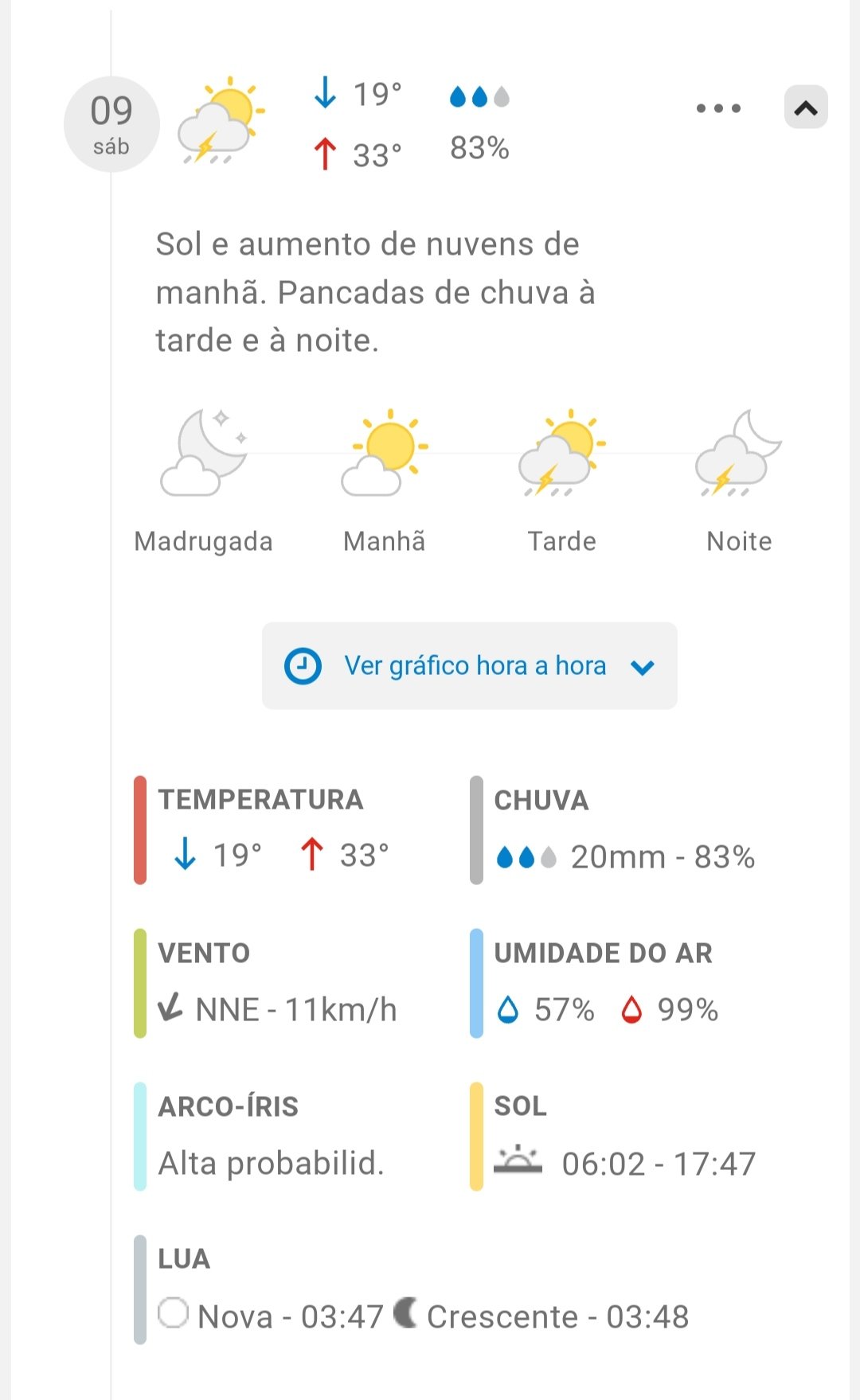Click the crescent moon phase icon
The height and width of the screenshot is (1400, 860).
pyautogui.click(x=405, y=1313)
